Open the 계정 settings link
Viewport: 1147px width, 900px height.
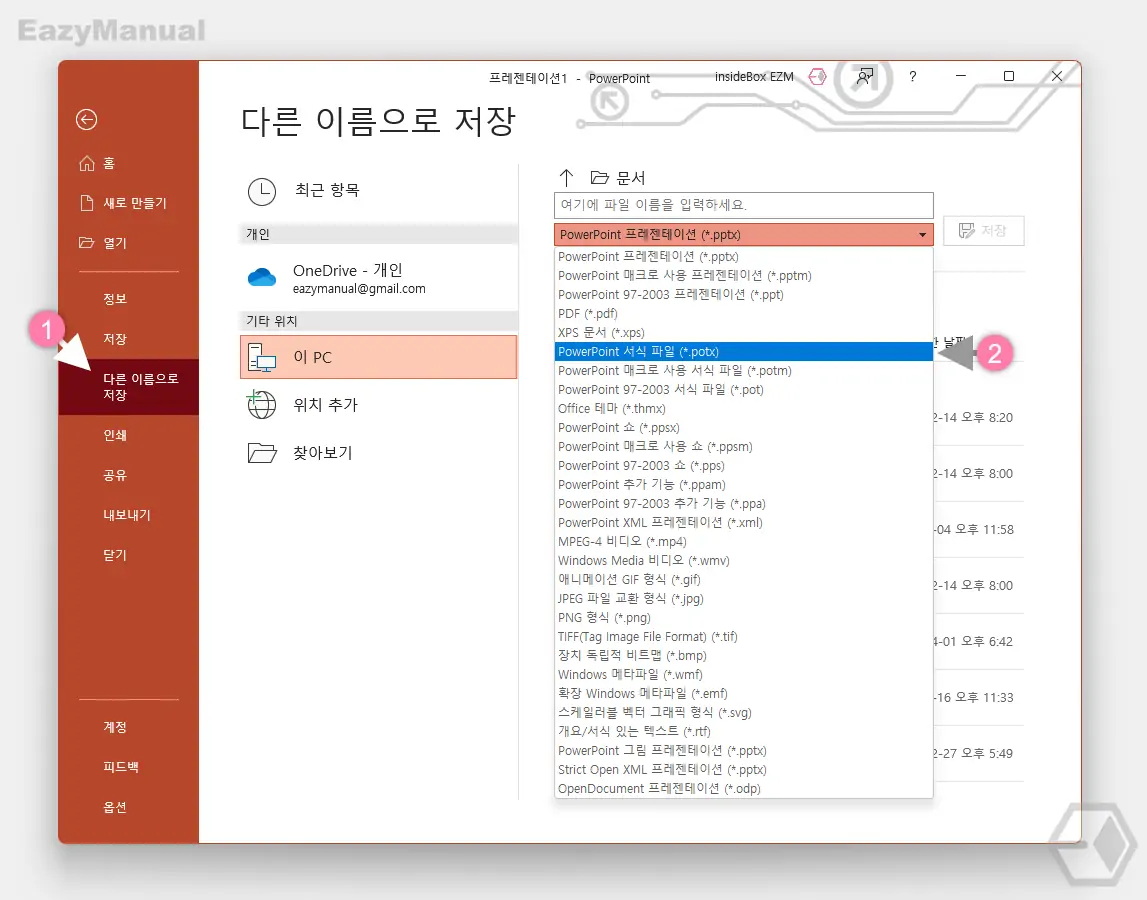click(114, 727)
